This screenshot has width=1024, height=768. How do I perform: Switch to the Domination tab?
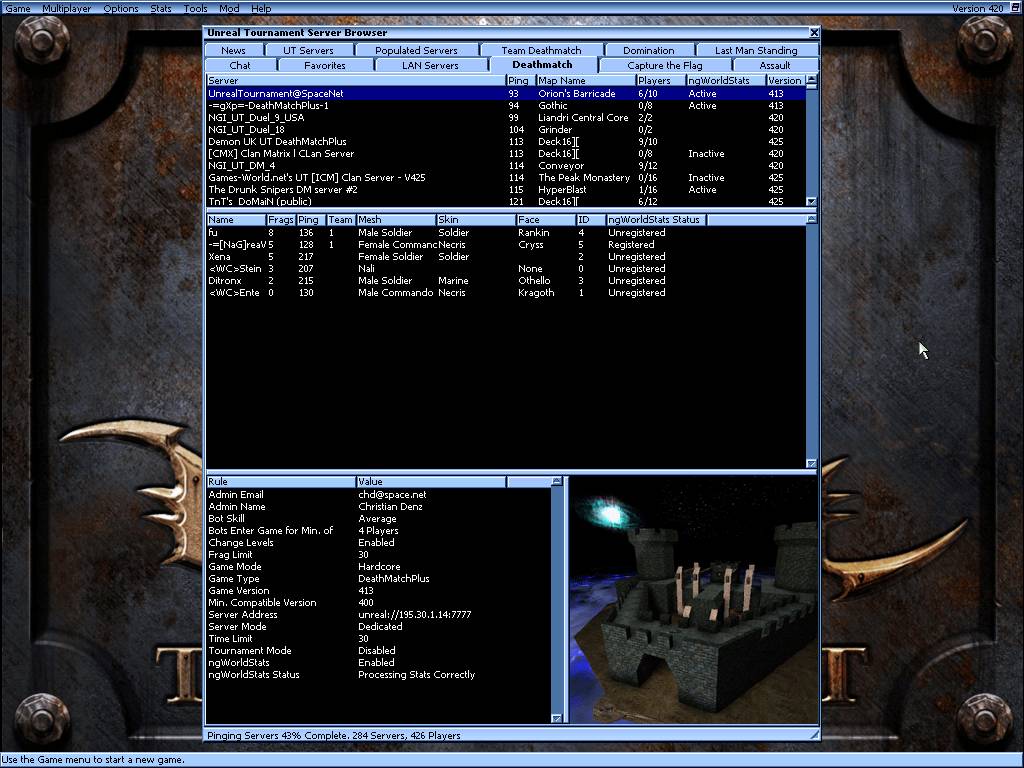[648, 50]
